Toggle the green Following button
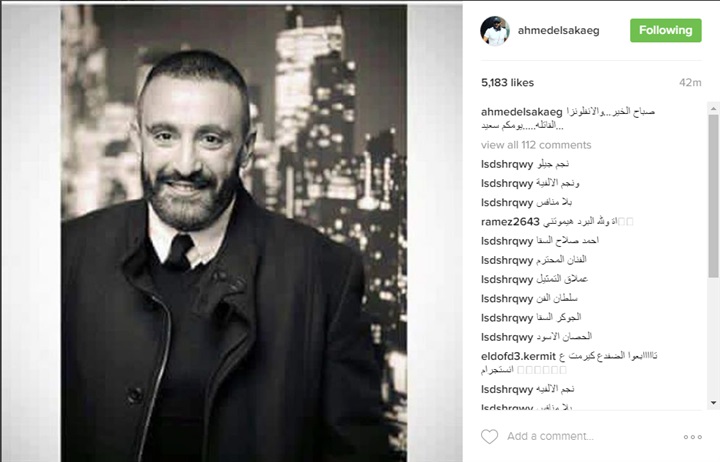 [665, 30]
